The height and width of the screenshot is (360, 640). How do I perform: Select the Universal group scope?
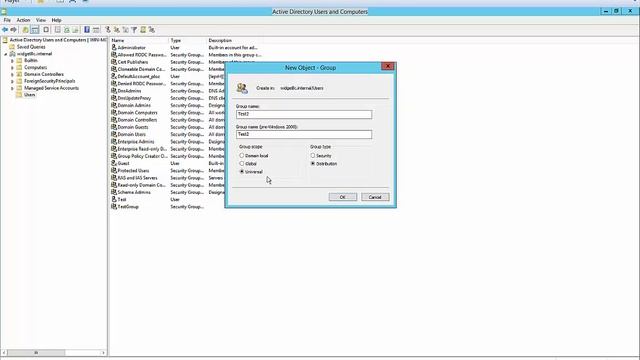point(242,172)
